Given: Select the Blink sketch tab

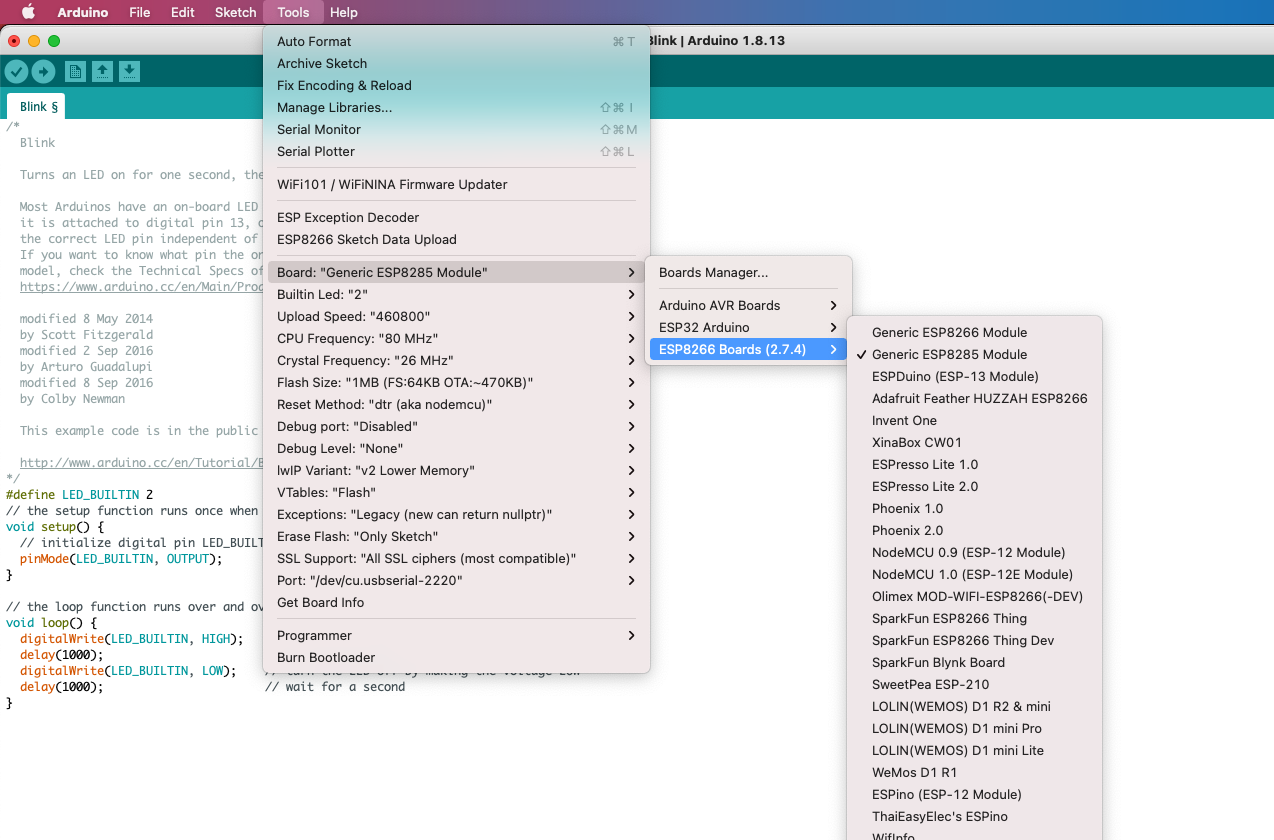Looking at the screenshot, I should click(38, 106).
